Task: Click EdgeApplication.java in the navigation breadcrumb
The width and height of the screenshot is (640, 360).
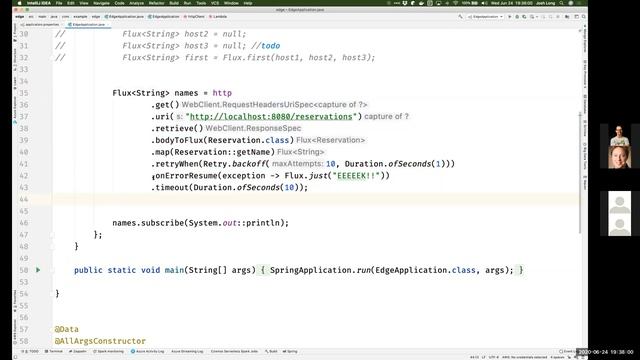Action: tap(124, 17)
